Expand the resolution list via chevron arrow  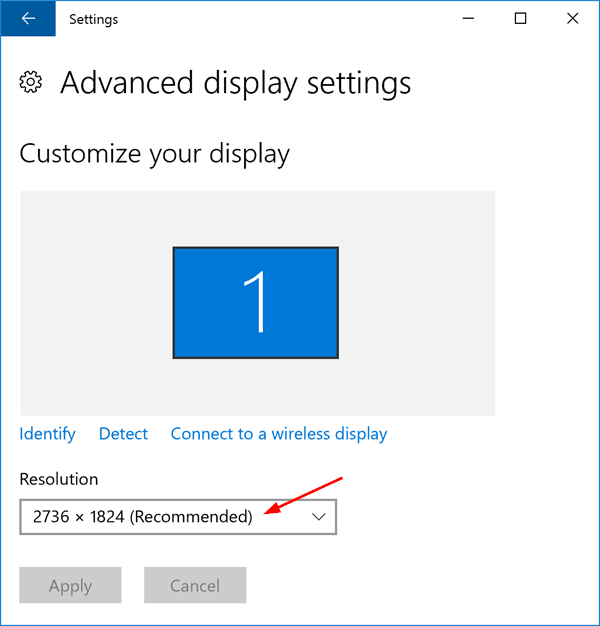pyautogui.click(x=319, y=516)
